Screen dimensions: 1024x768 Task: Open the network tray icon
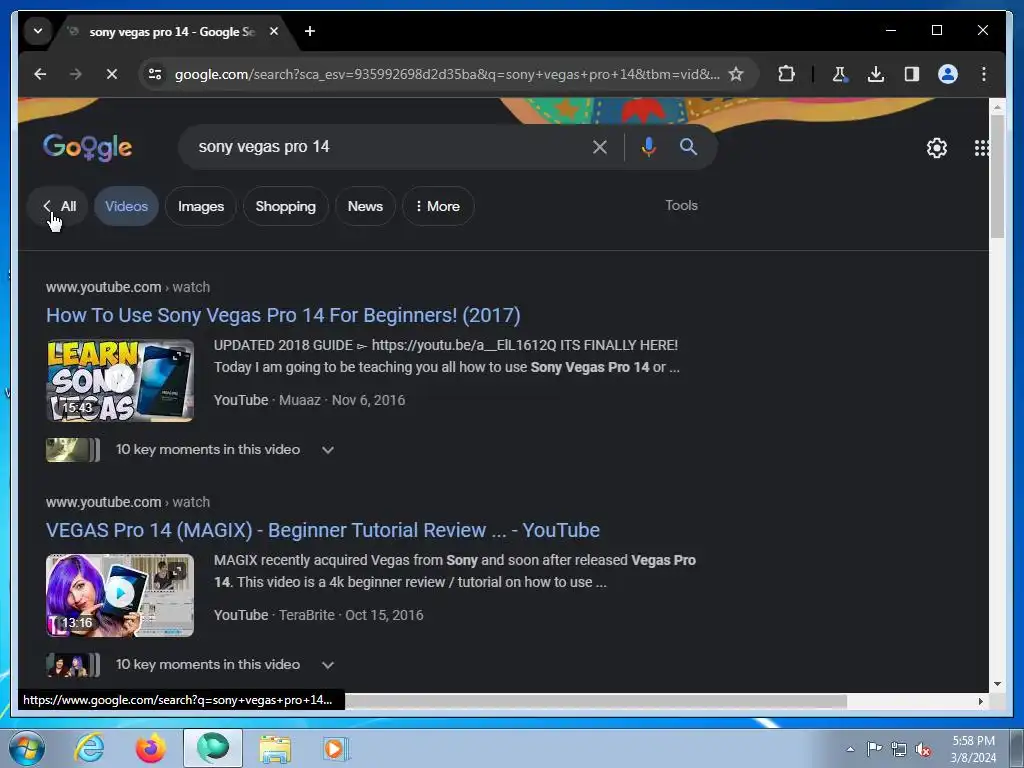(x=899, y=749)
